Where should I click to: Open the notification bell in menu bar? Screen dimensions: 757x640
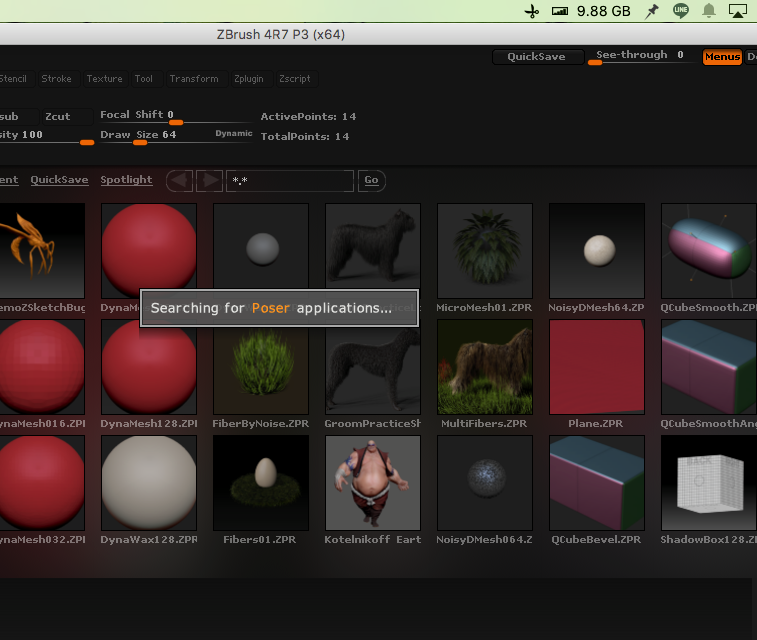click(x=709, y=11)
